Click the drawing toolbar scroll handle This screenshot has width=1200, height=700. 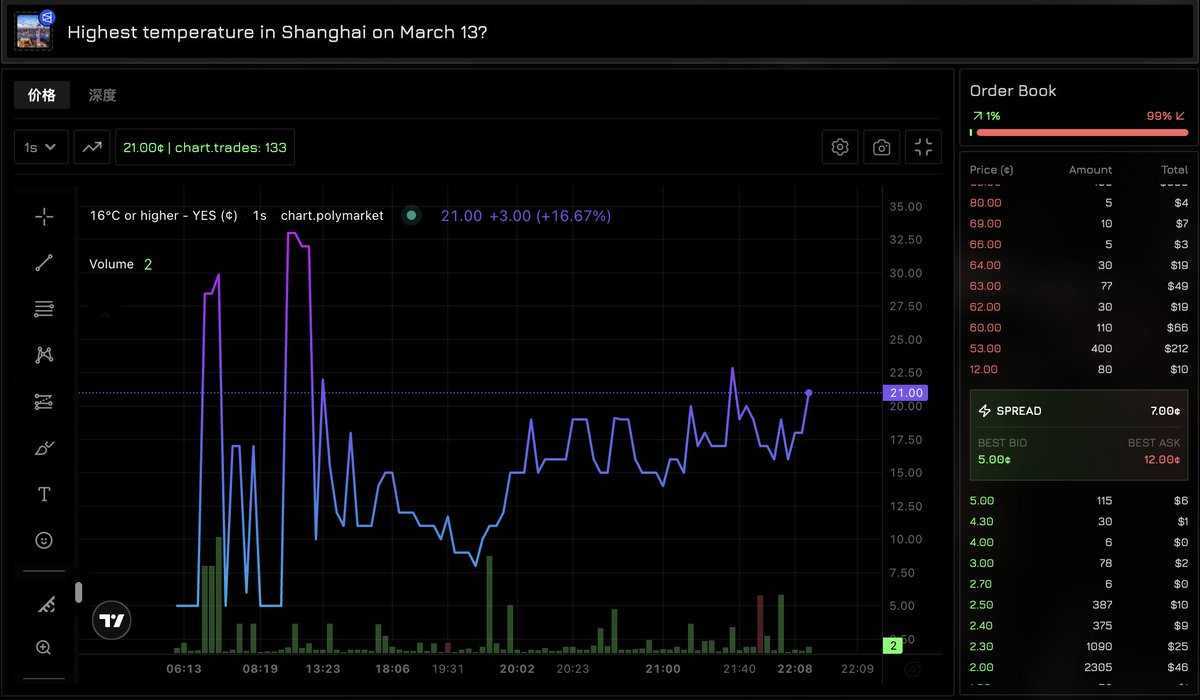click(x=78, y=592)
